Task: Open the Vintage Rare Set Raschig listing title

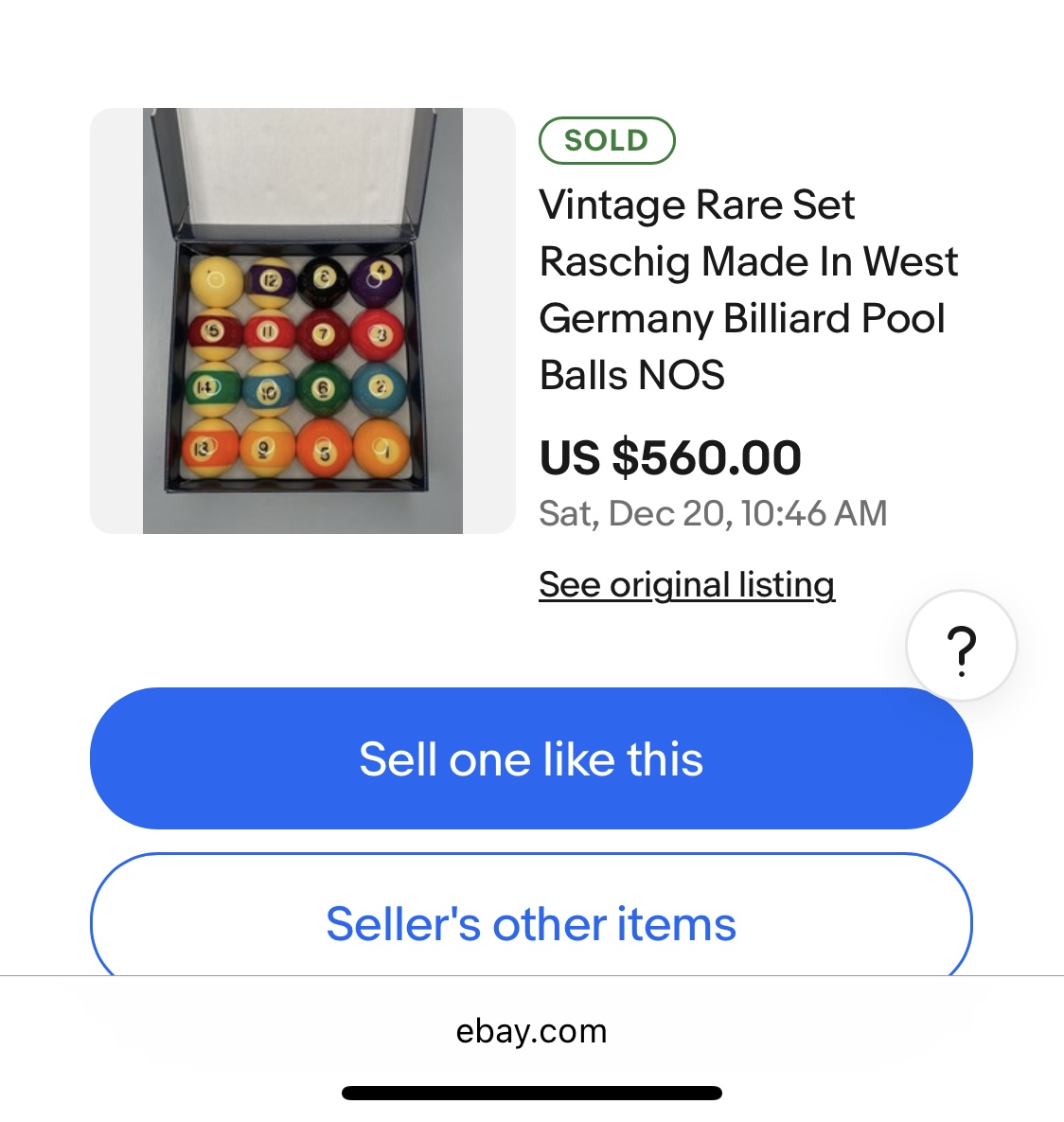Action: click(x=748, y=290)
